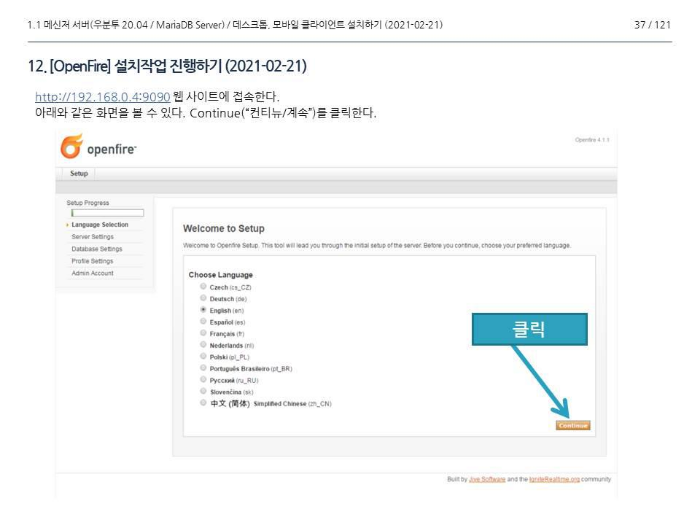Screen dimensions: 700x525
Task: Click the 'Welcome to Setup' heading
Action: pyautogui.click(x=224, y=229)
